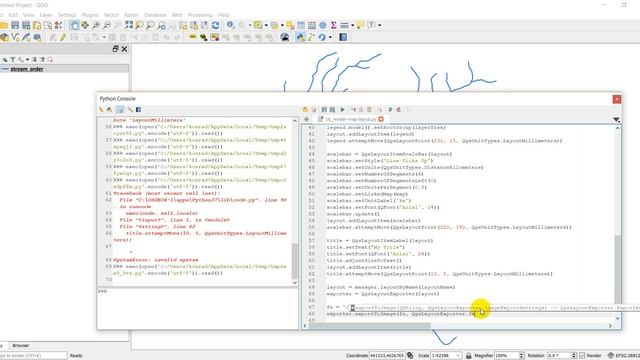Activate the Zoom In magnifier tool
The width and height of the screenshot is (640, 360).
coord(96,25)
